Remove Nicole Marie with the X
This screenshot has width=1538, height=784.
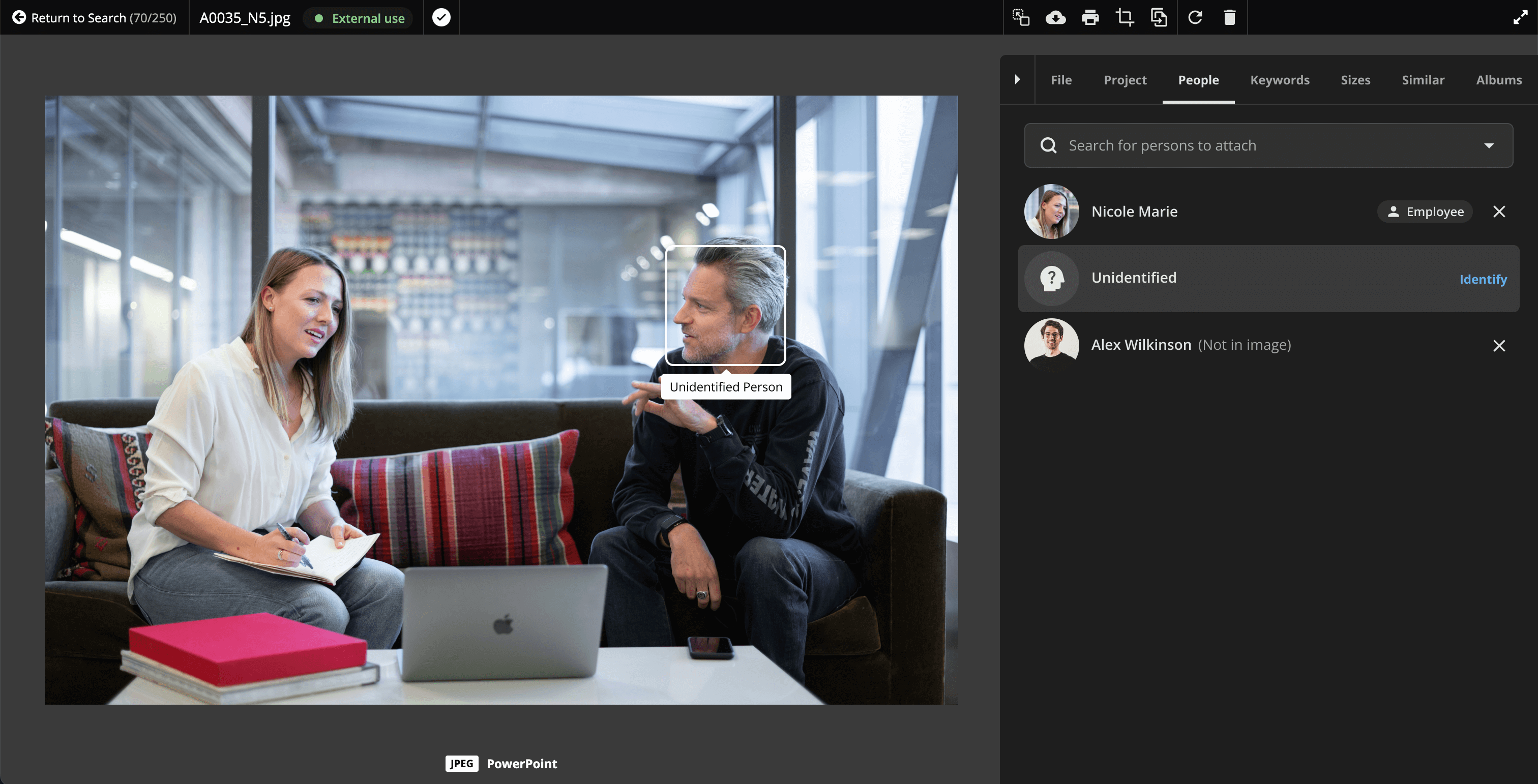click(x=1499, y=211)
